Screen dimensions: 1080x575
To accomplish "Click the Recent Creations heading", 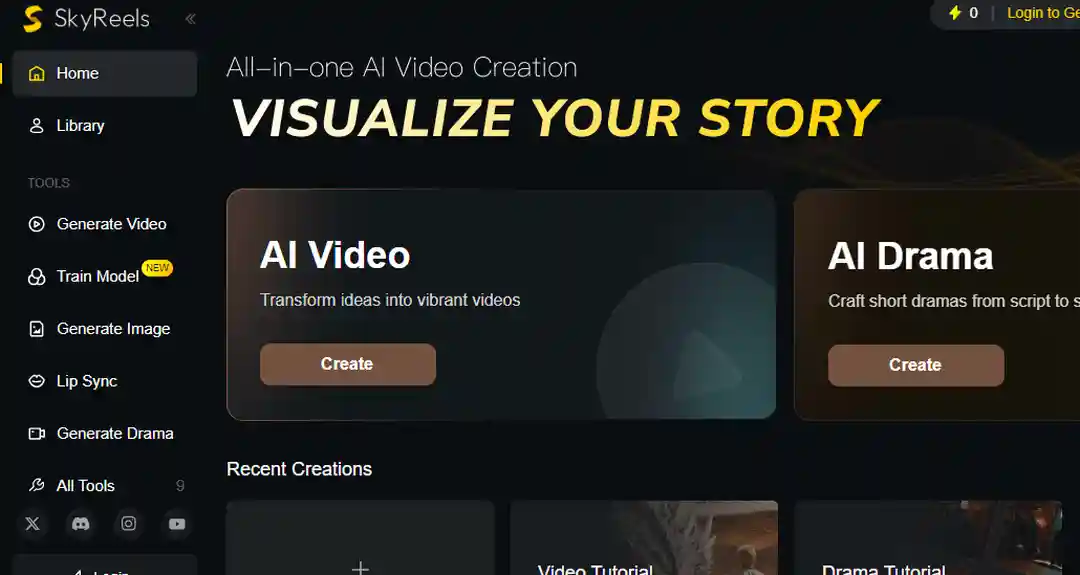I will coord(299,469).
